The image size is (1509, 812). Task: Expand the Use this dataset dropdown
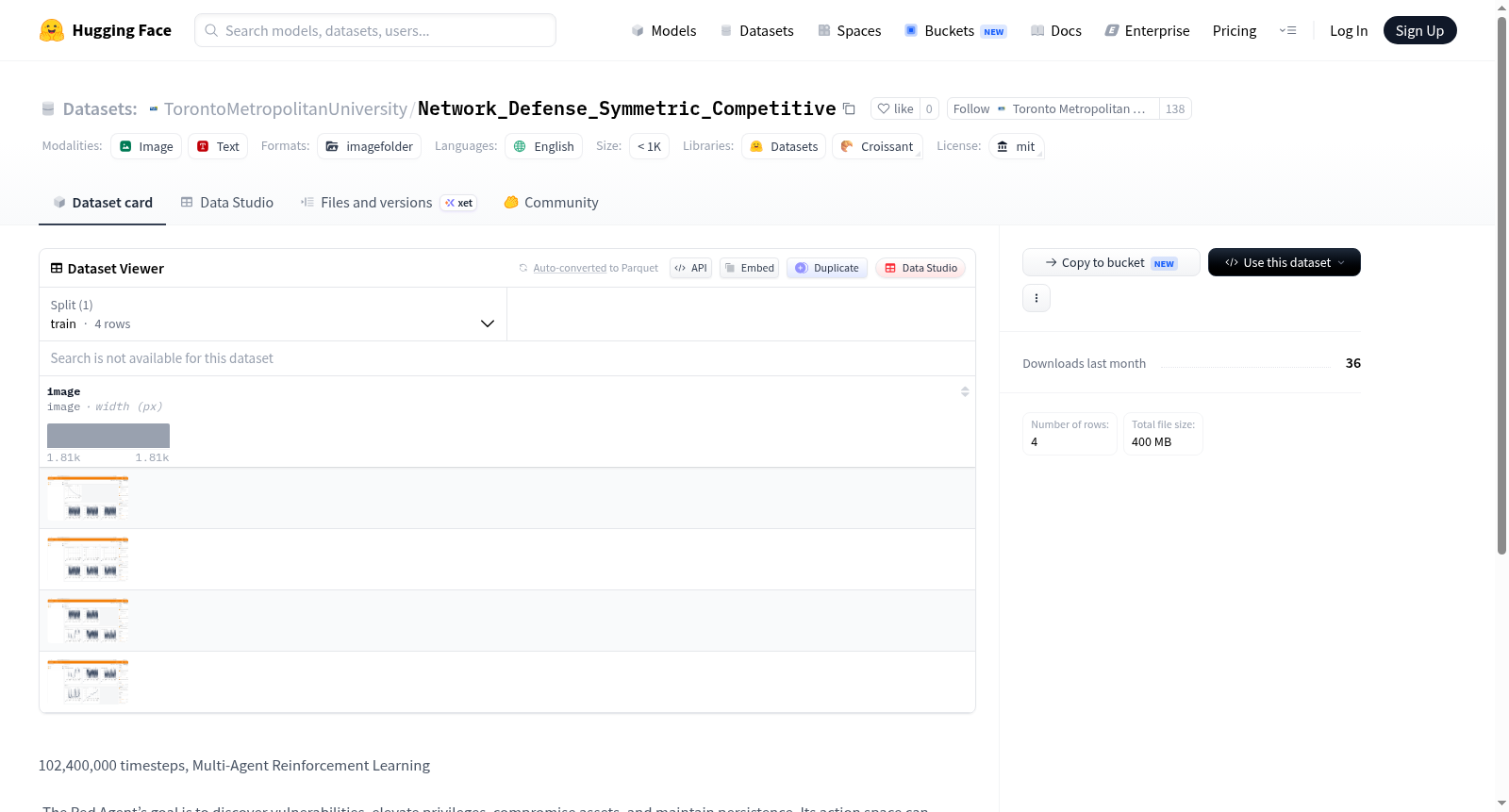click(1285, 262)
